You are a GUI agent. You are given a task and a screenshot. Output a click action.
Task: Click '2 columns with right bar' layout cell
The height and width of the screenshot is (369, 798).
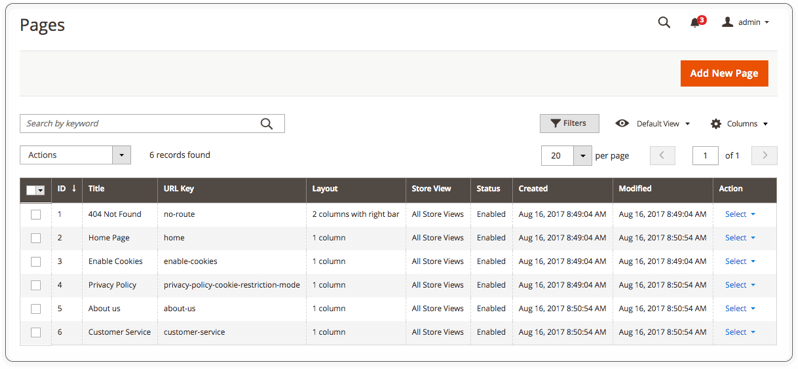[356, 214]
